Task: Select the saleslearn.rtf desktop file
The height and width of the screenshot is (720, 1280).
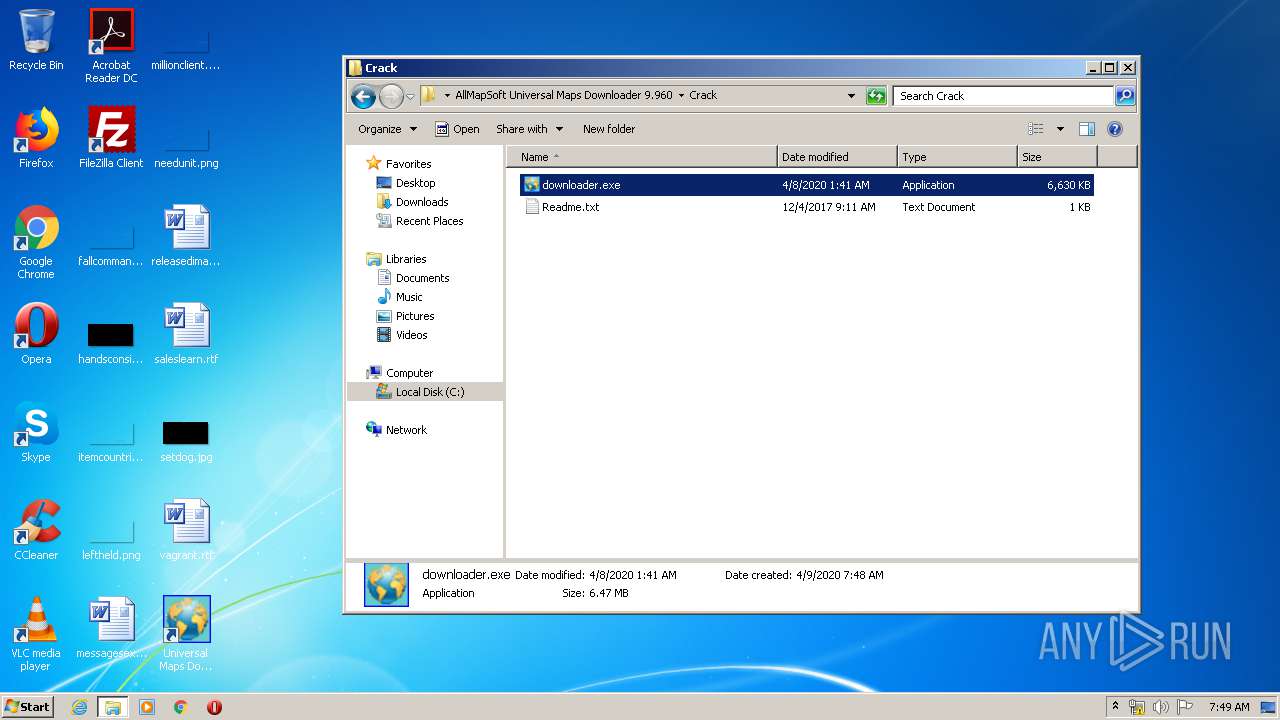Action: (x=186, y=334)
